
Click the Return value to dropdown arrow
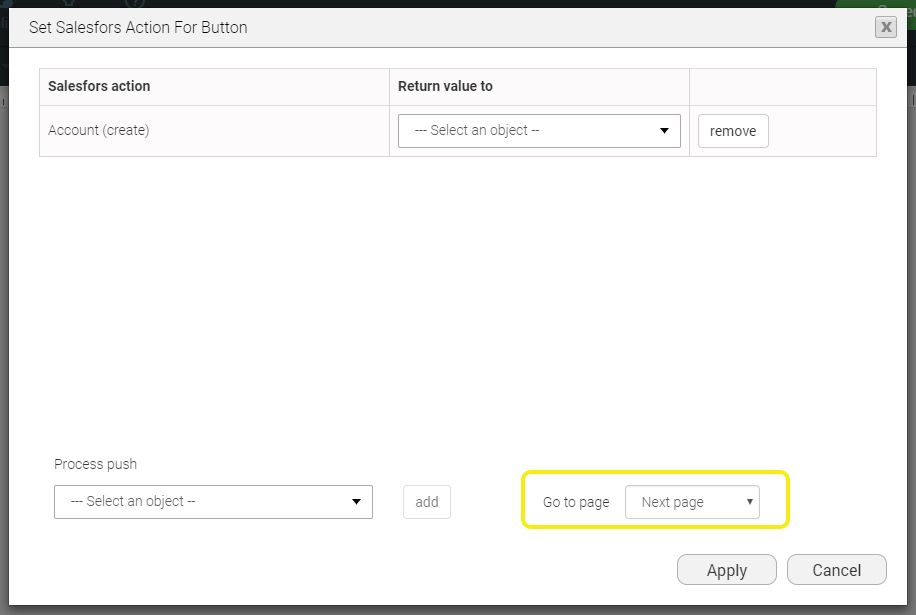coord(664,130)
